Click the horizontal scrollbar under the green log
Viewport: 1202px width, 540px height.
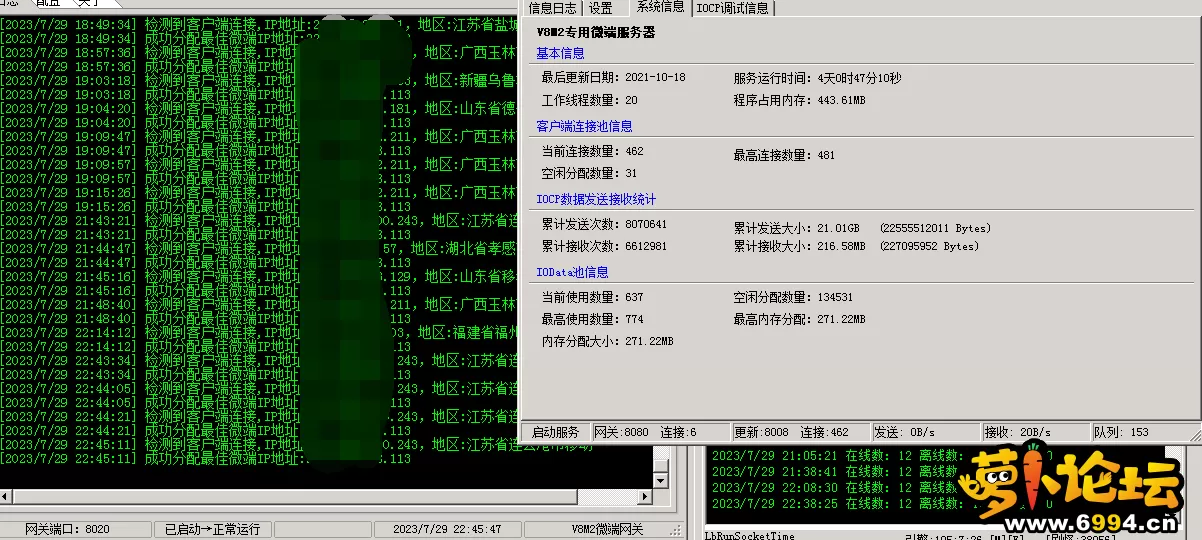tap(325, 496)
